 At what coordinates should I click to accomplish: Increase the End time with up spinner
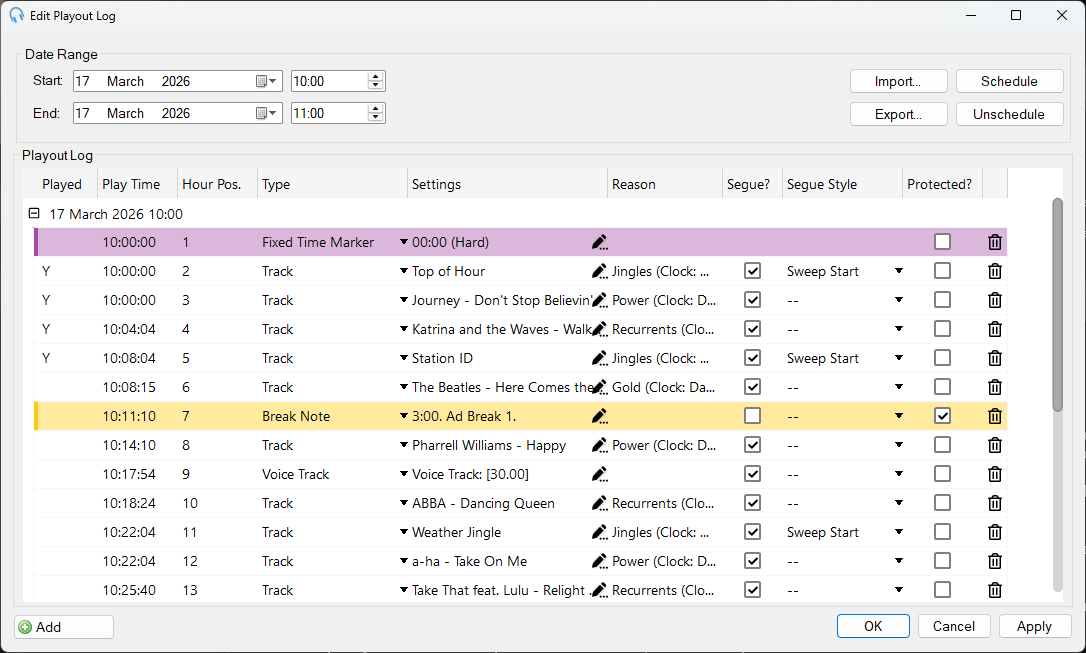click(375, 109)
